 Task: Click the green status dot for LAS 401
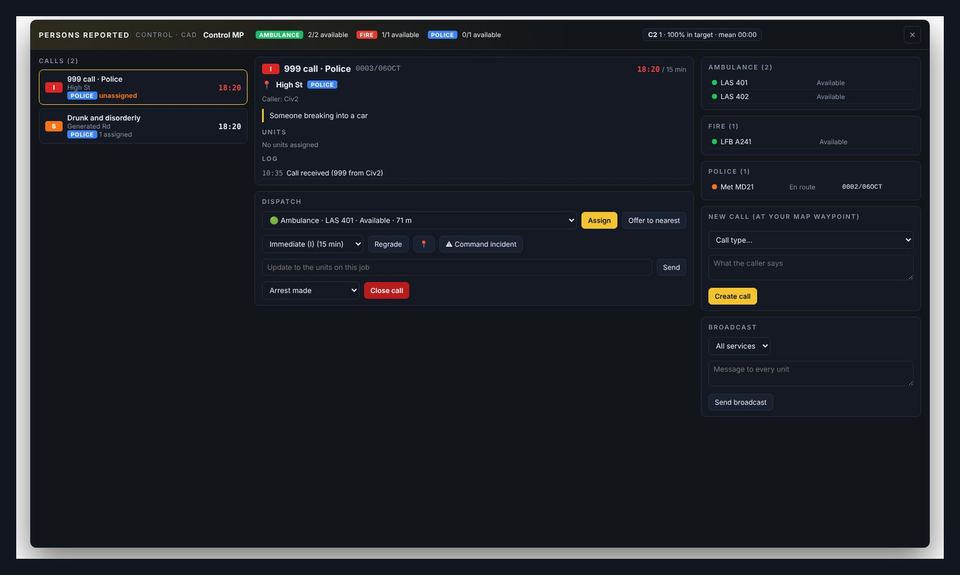click(x=714, y=83)
